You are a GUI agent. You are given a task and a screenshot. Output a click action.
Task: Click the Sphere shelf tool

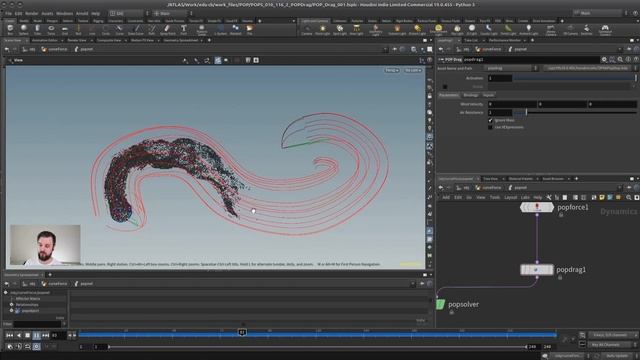click(24, 29)
